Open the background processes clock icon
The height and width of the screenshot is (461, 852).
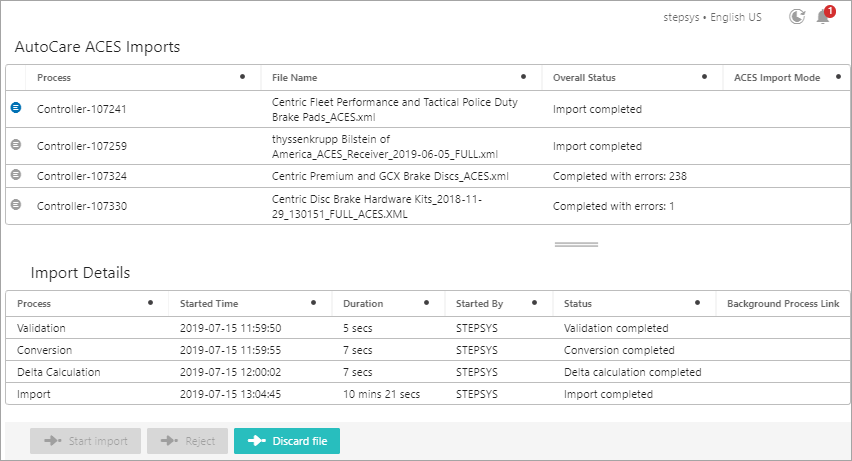coord(797,17)
